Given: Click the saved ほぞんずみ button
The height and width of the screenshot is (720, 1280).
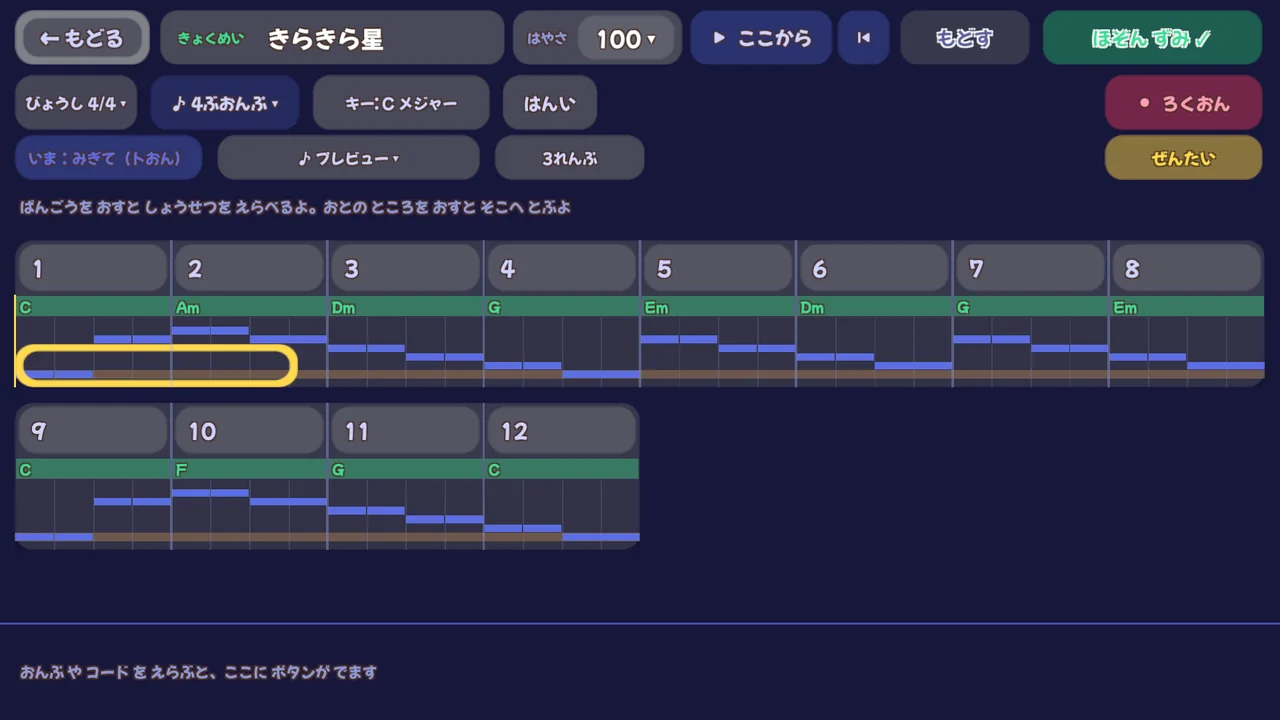Looking at the screenshot, I should [1152, 38].
